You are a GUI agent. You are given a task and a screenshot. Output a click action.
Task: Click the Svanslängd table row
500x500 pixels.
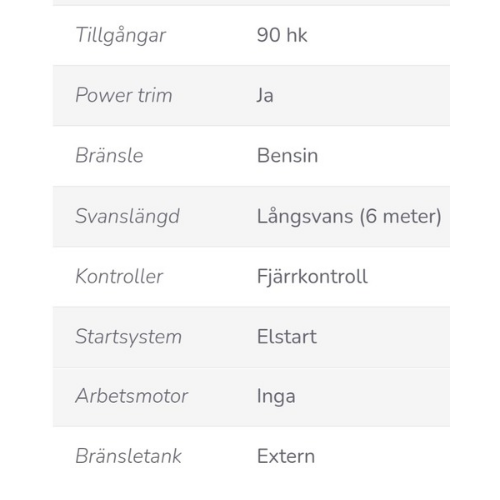[x=251, y=217]
